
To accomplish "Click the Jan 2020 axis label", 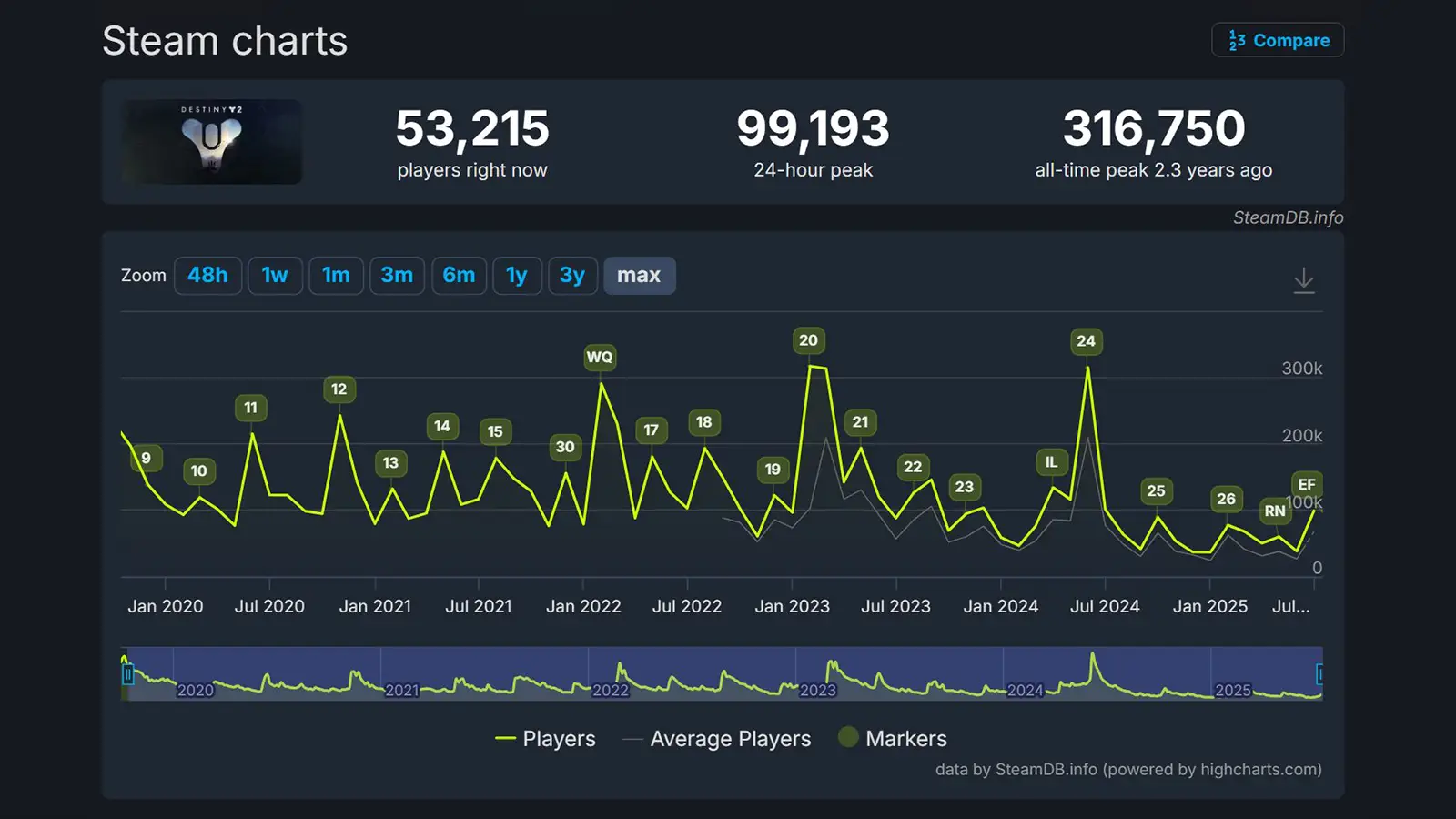I will (x=166, y=606).
